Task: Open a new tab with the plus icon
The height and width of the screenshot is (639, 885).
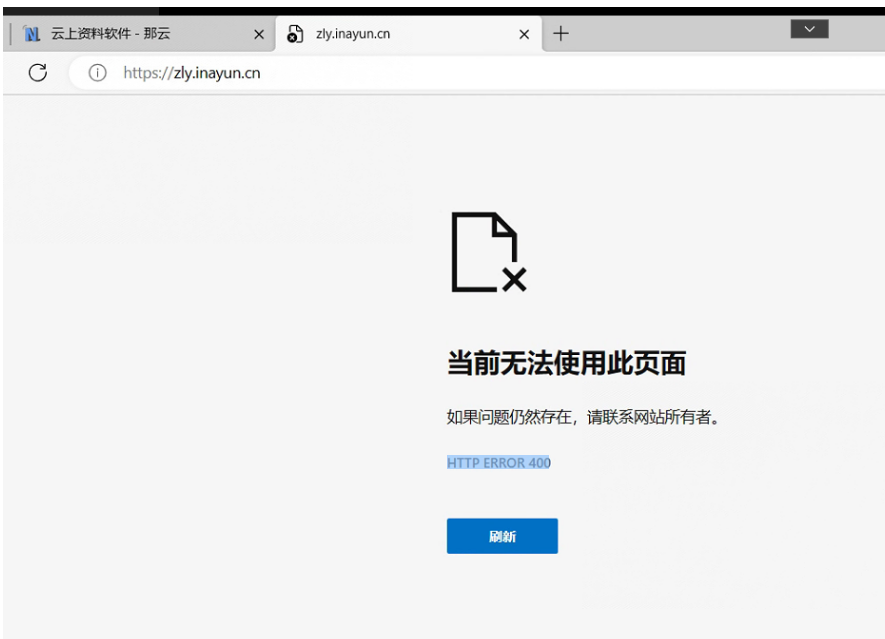Action: coord(561,33)
